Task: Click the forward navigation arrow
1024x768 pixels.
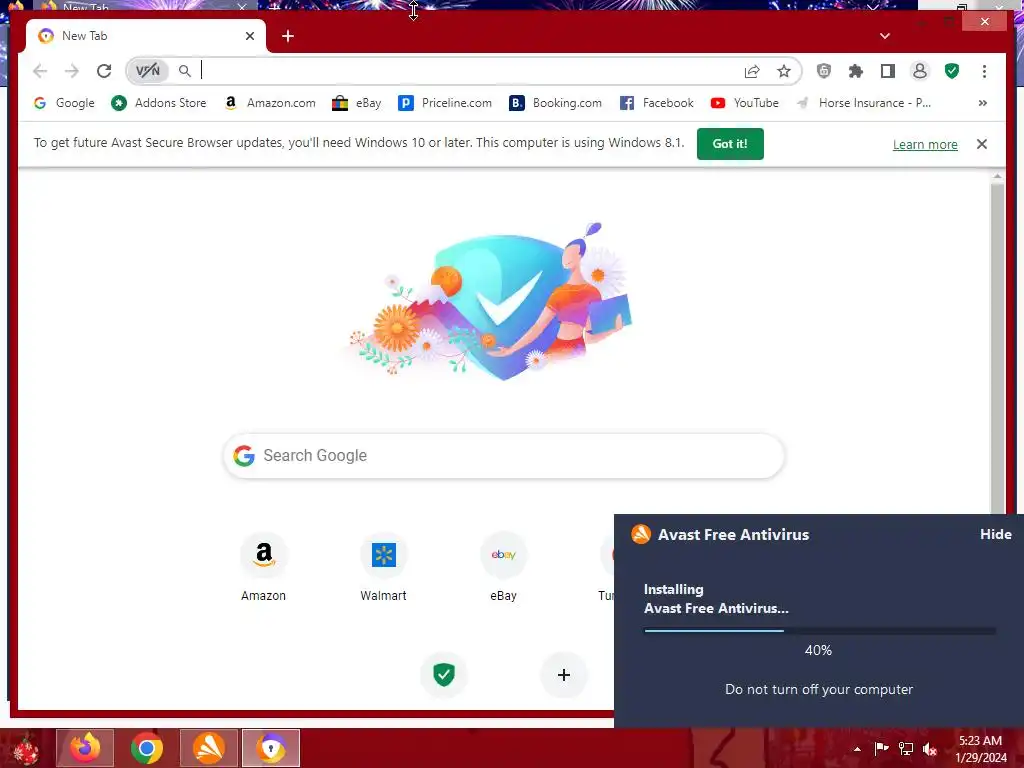Action: tap(72, 71)
